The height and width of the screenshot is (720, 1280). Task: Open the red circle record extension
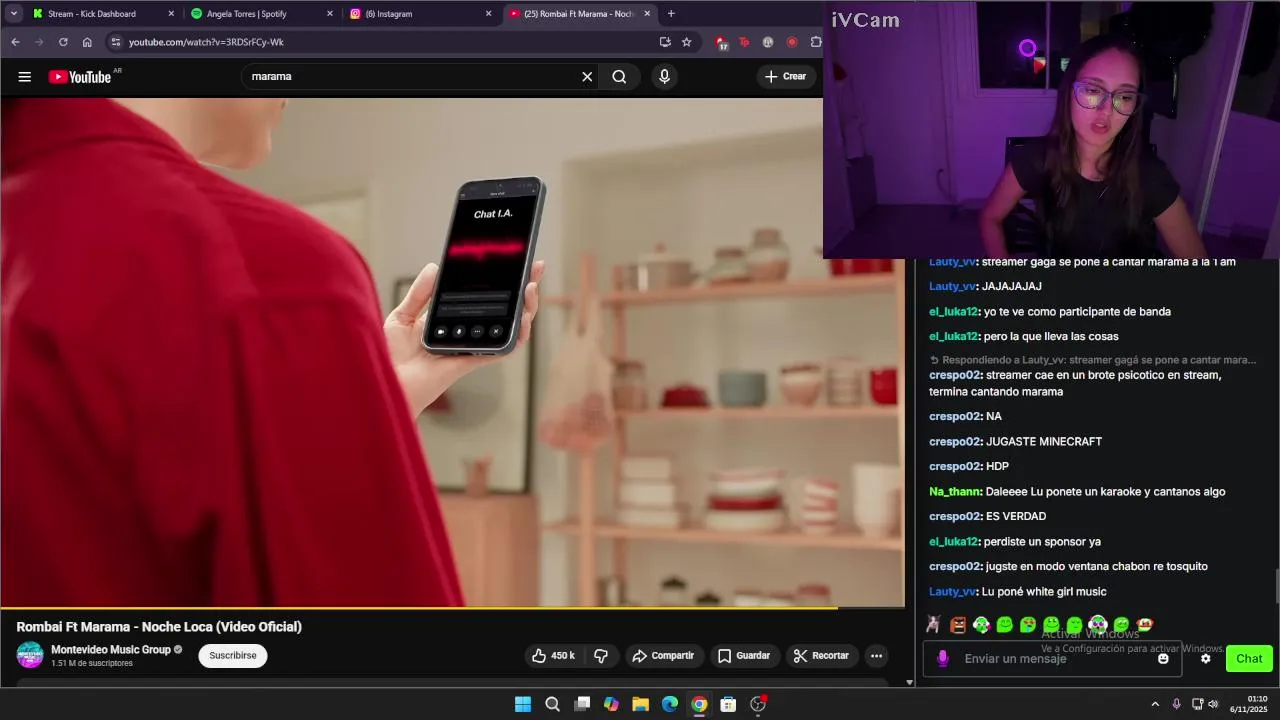tap(792, 42)
